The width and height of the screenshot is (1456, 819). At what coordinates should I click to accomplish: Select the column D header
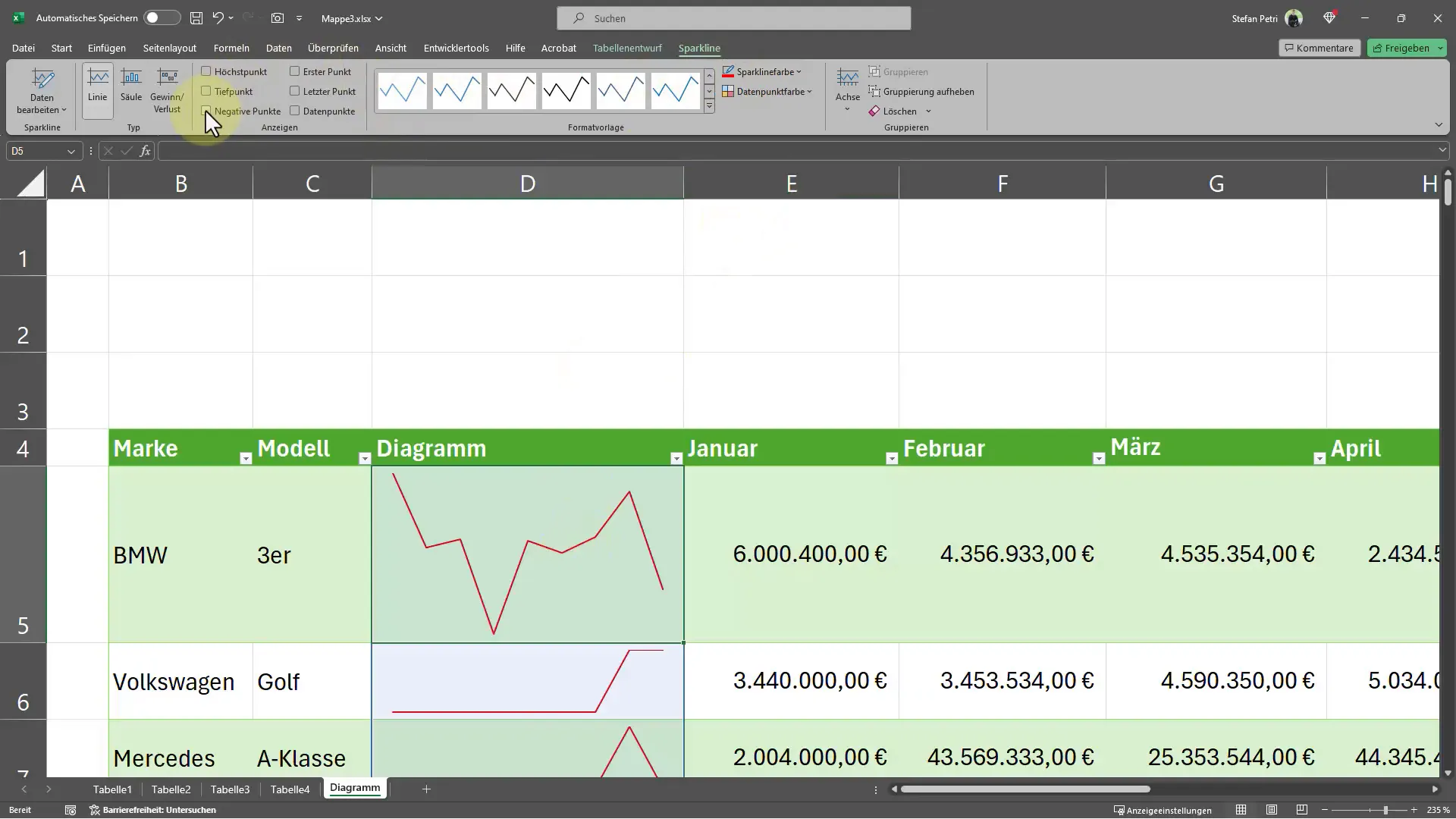(x=527, y=184)
